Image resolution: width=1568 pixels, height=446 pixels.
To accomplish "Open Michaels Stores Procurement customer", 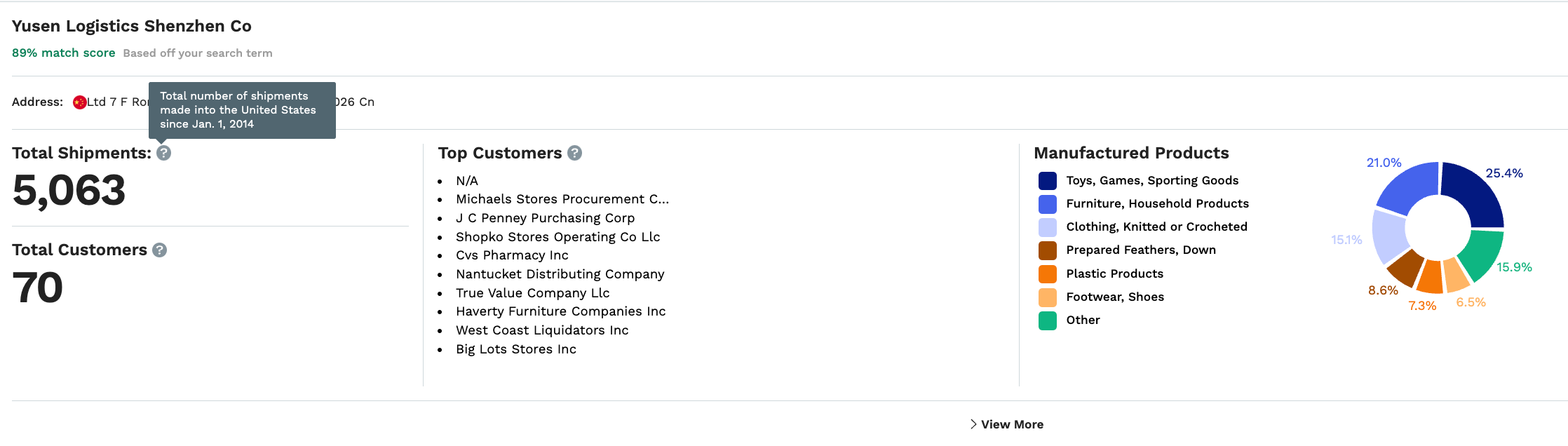I will [x=562, y=199].
